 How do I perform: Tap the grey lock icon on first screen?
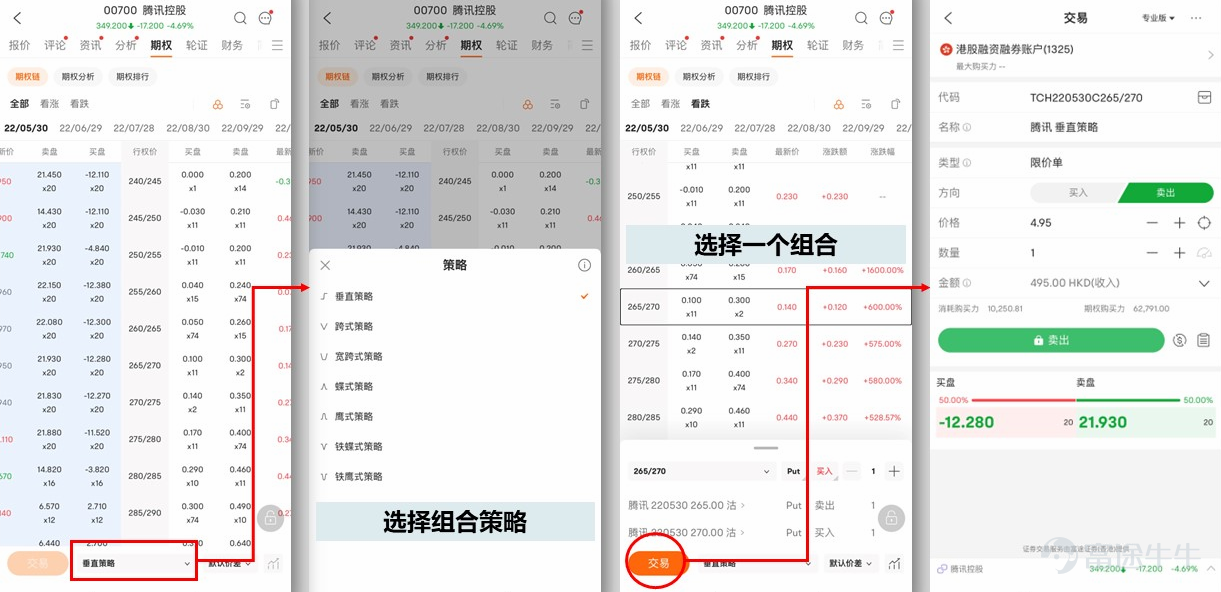(270, 518)
